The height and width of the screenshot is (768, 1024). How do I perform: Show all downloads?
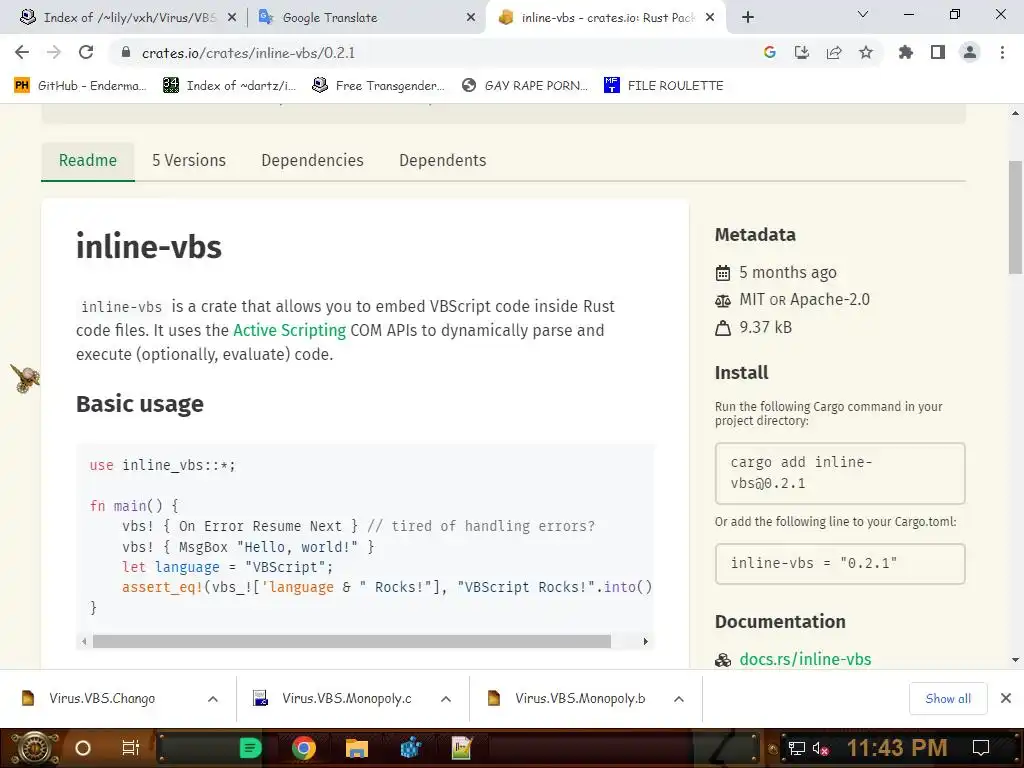pos(948,699)
